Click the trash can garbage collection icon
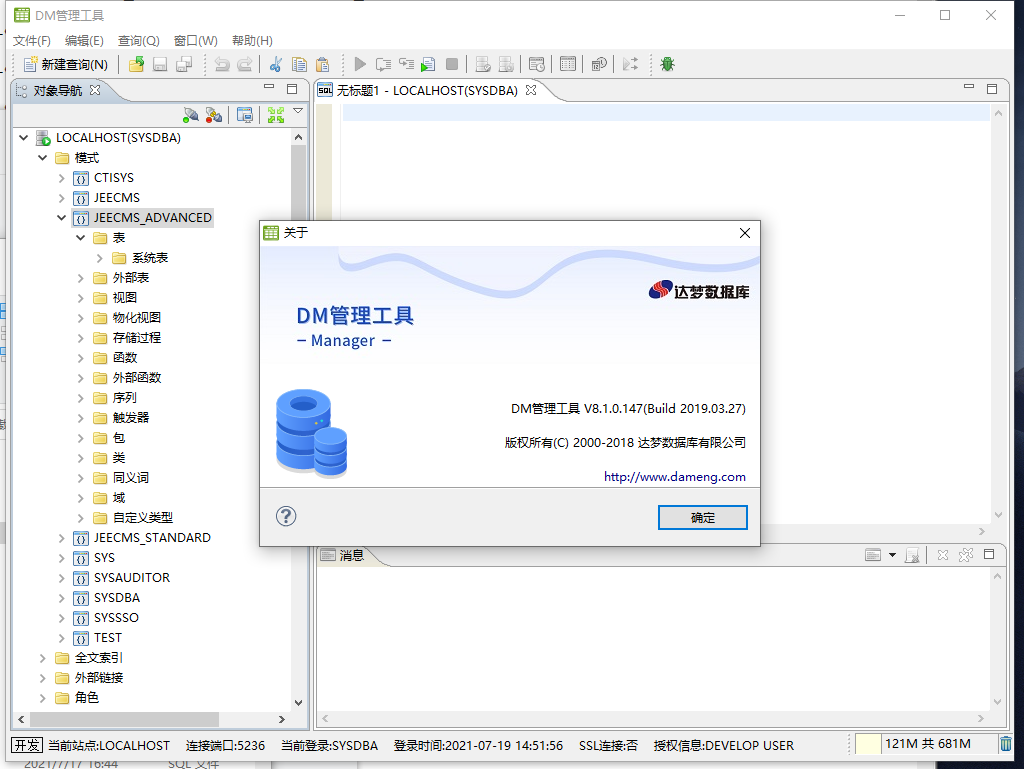 [x=1006, y=744]
